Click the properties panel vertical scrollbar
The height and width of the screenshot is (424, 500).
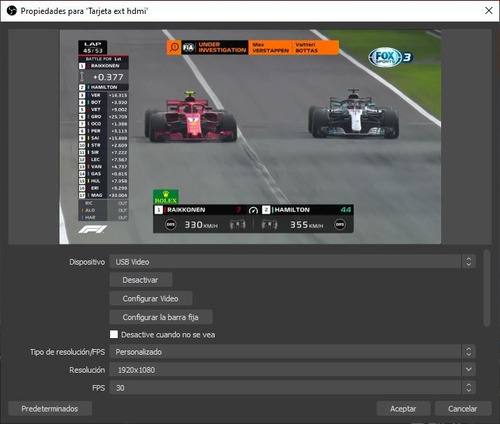coord(487,288)
